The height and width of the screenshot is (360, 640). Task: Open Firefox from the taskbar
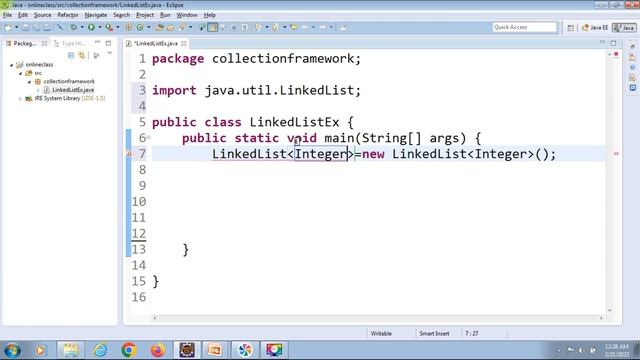coord(158,350)
